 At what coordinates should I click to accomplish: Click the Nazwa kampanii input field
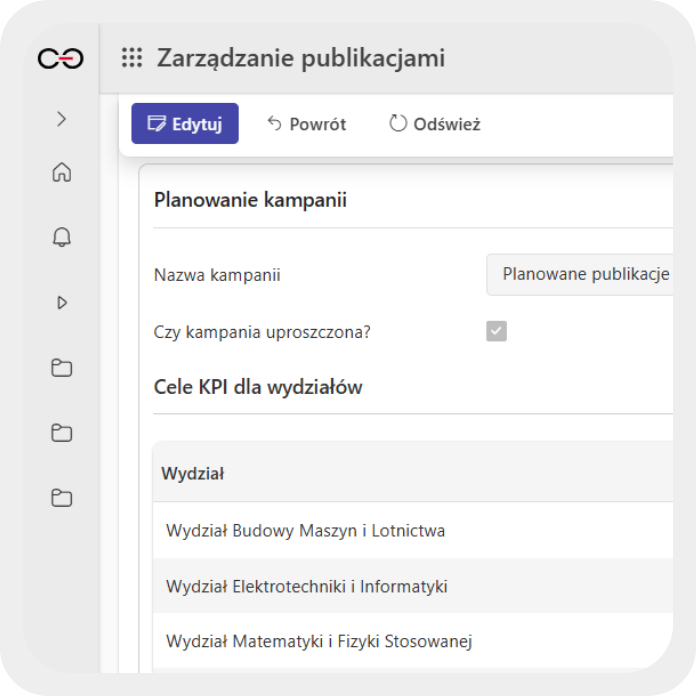pos(580,275)
